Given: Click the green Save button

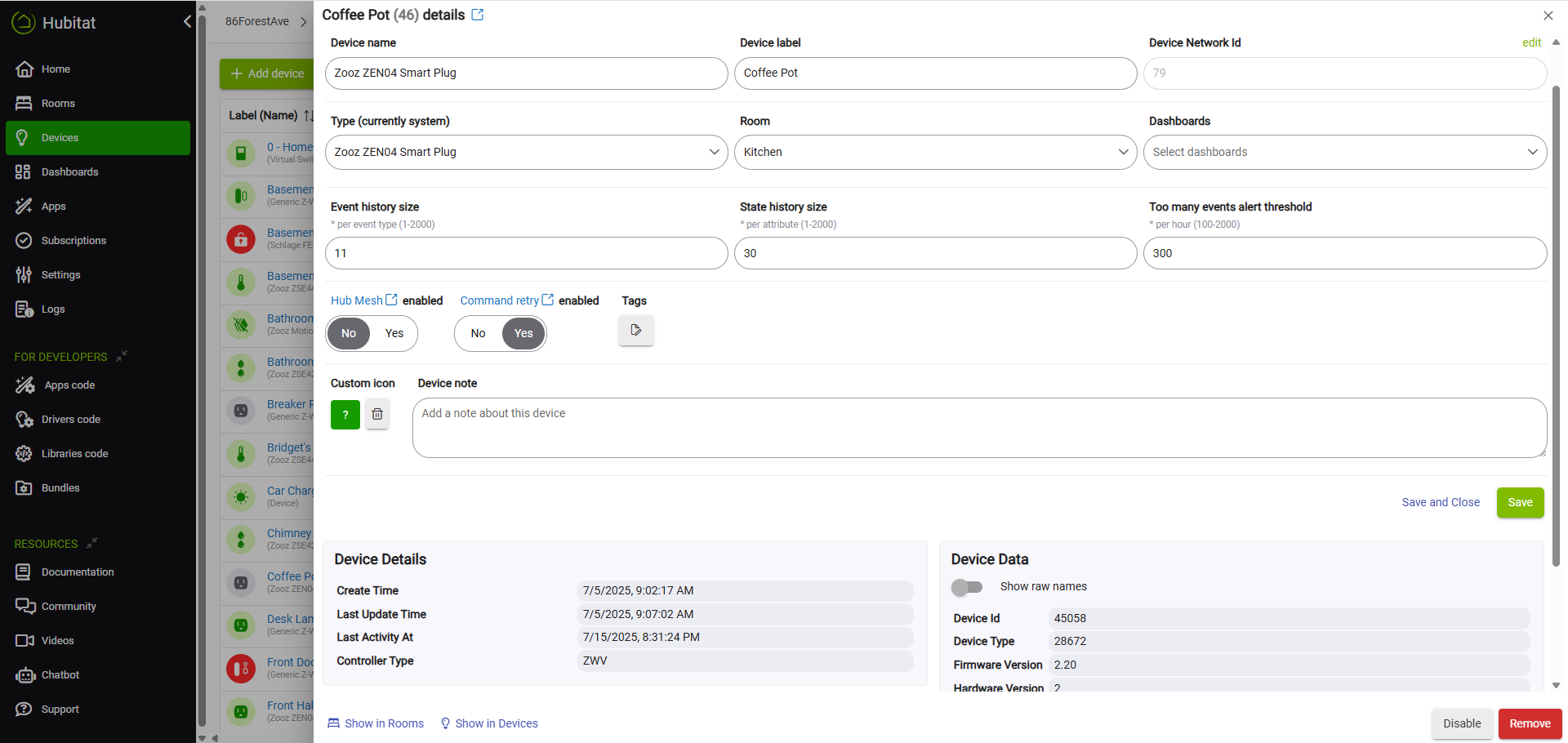Looking at the screenshot, I should (1520, 502).
